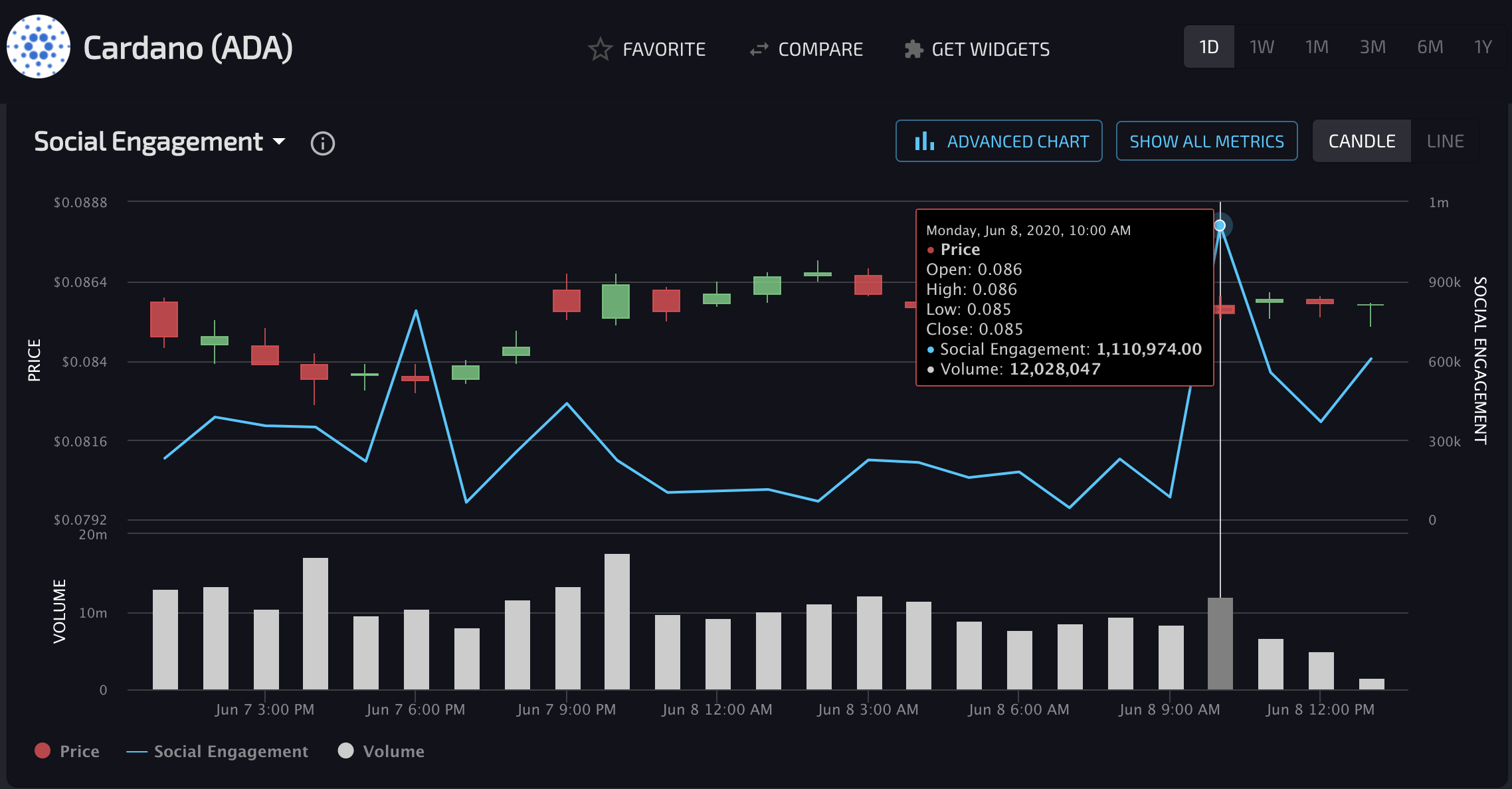
Task: Select the 6M time range tab
Action: 1430,47
